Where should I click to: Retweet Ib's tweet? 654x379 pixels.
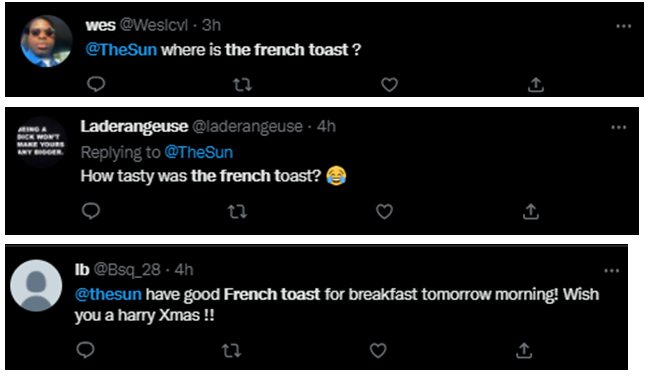231,351
